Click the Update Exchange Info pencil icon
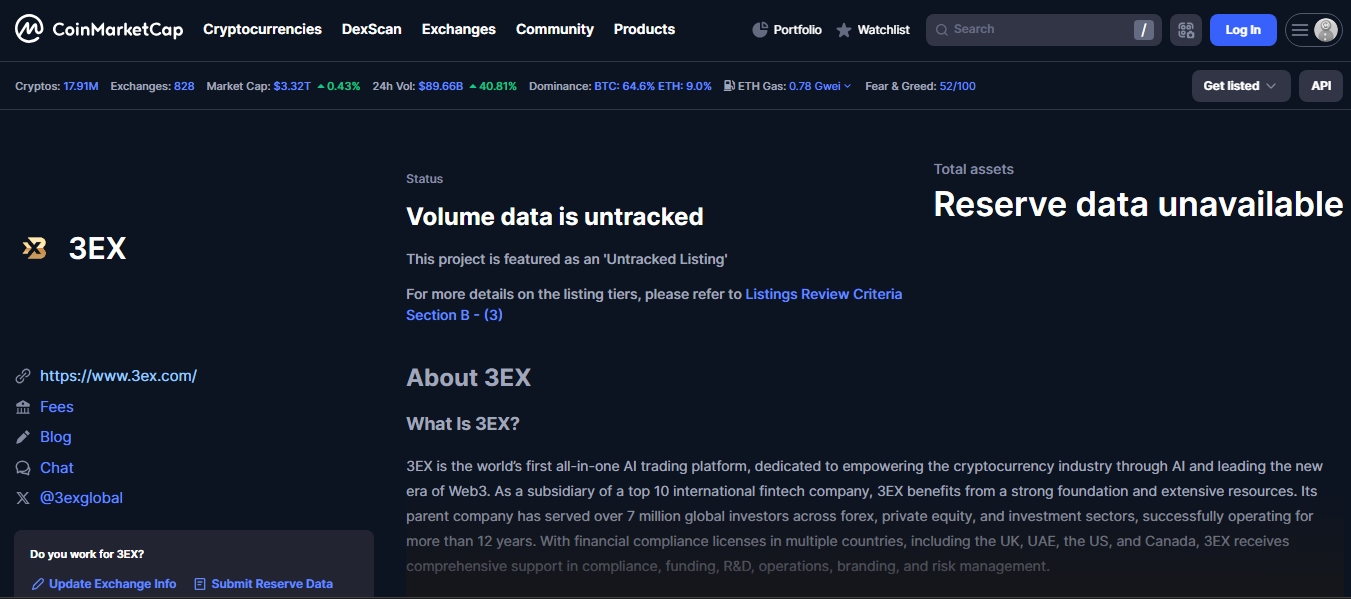 click(x=38, y=584)
